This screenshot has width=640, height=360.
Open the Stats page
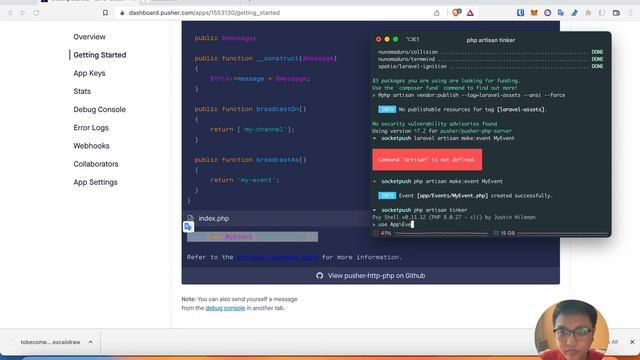coord(82,91)
